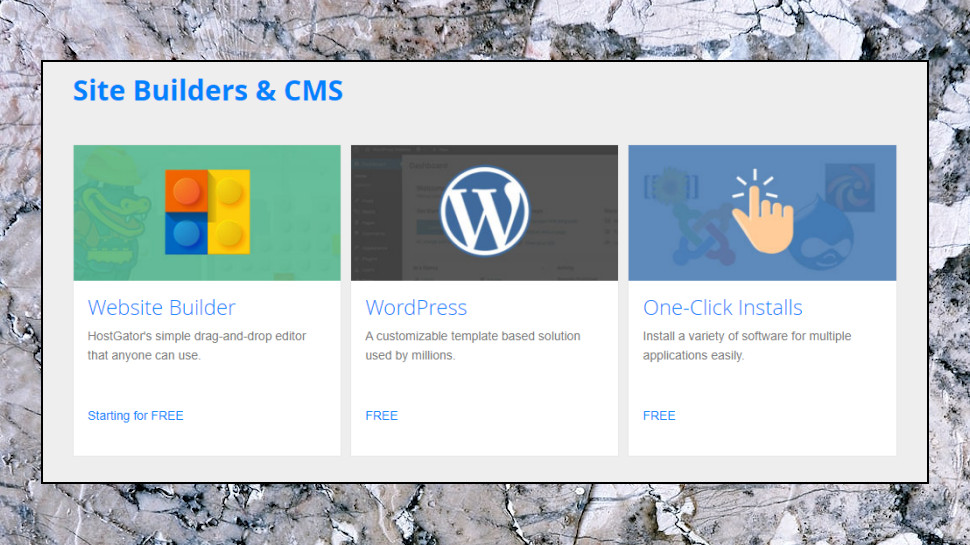This screenshot has width=970, height=545.
Task: Open the Website Builder title link
Action: (x=161, y=307)
